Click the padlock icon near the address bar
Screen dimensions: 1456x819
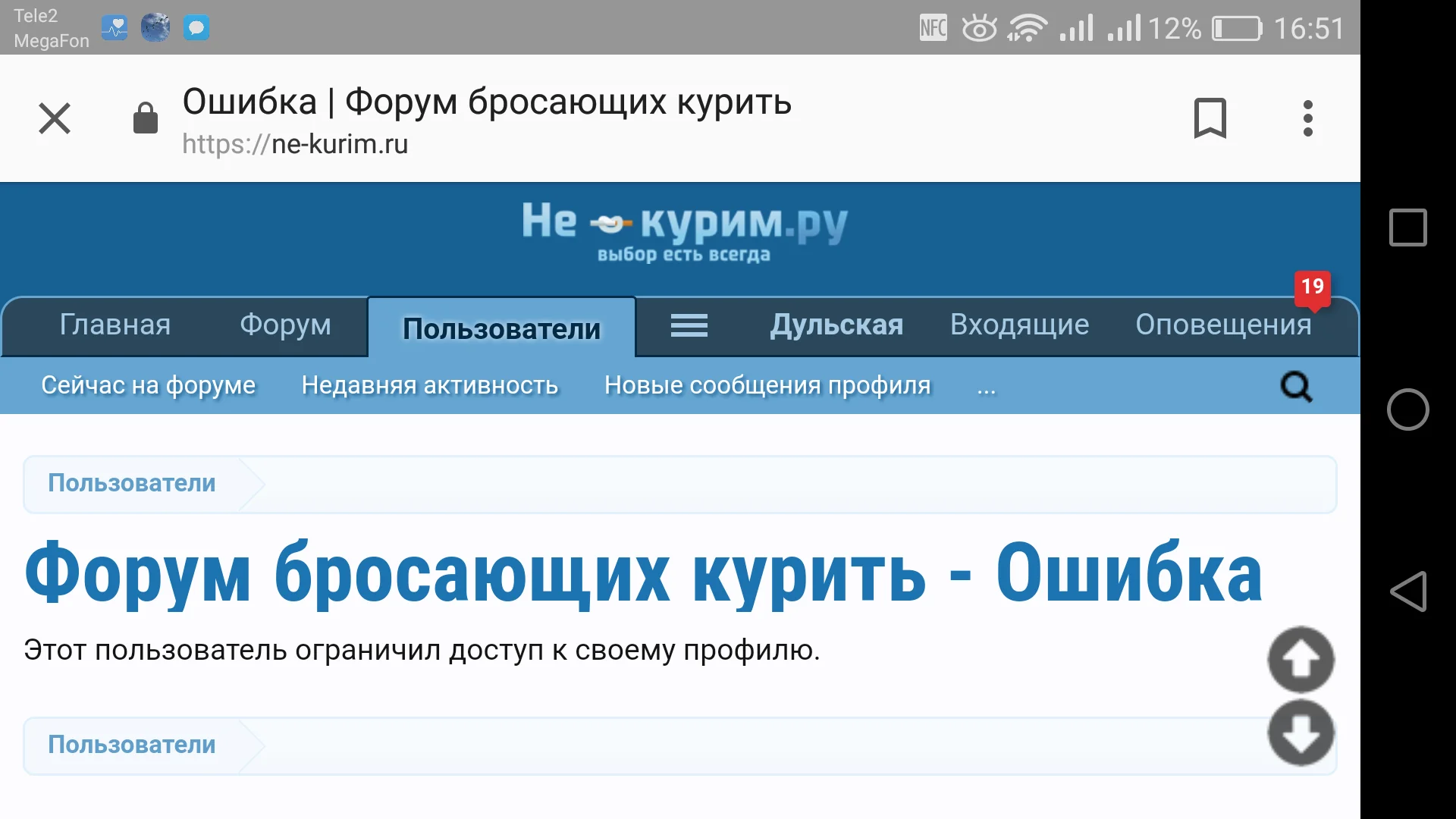point(145,118)
